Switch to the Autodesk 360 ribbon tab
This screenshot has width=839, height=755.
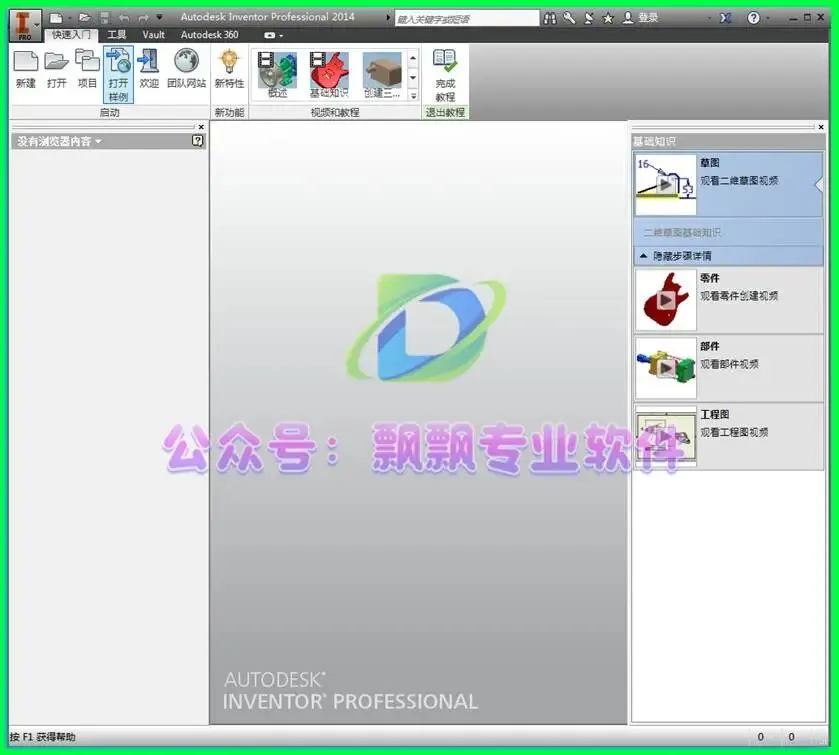click(x=209, y=35)
